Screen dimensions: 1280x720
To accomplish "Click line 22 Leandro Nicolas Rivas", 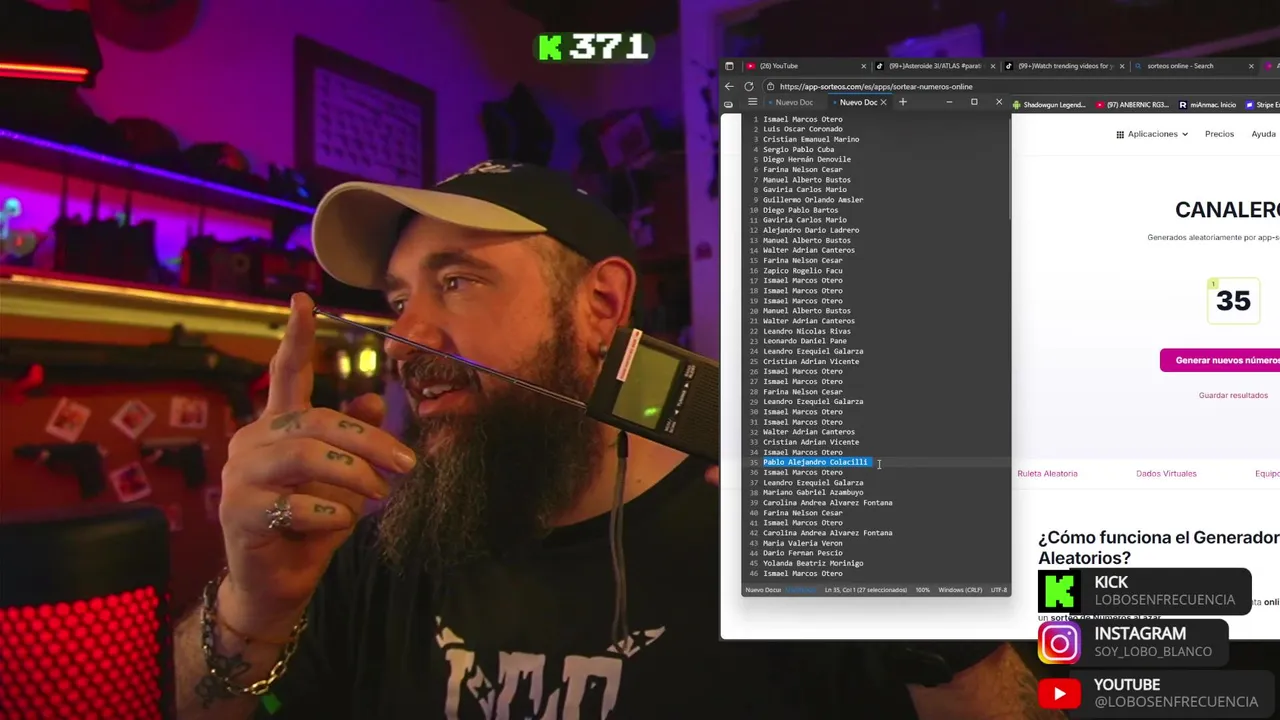I will point(807,331).
